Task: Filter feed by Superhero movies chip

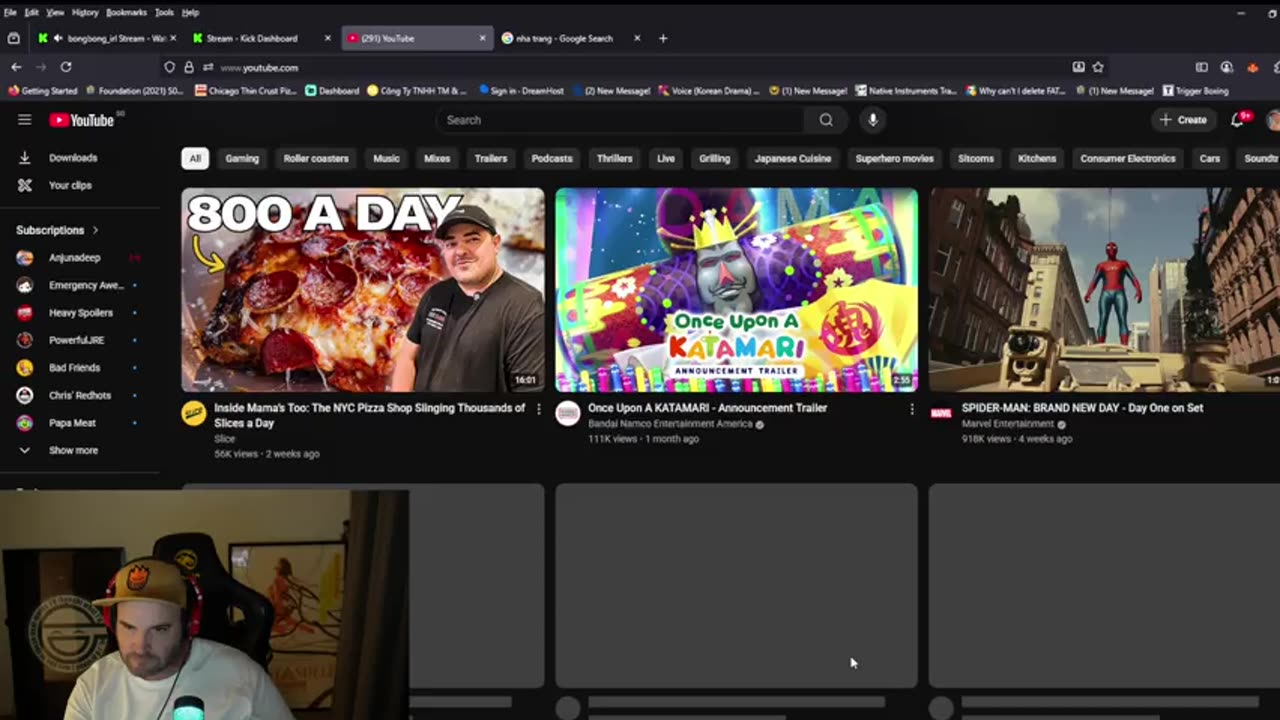Action: point(895,158)
